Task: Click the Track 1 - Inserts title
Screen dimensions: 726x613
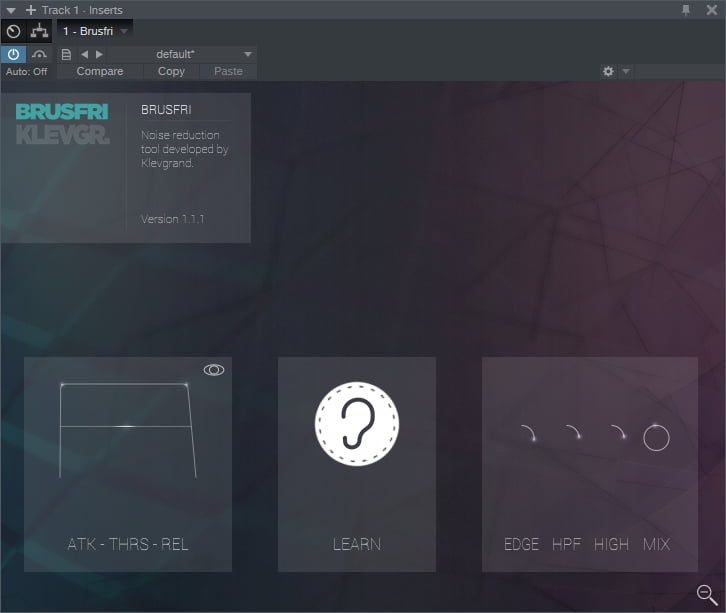Action: point(82,10)
